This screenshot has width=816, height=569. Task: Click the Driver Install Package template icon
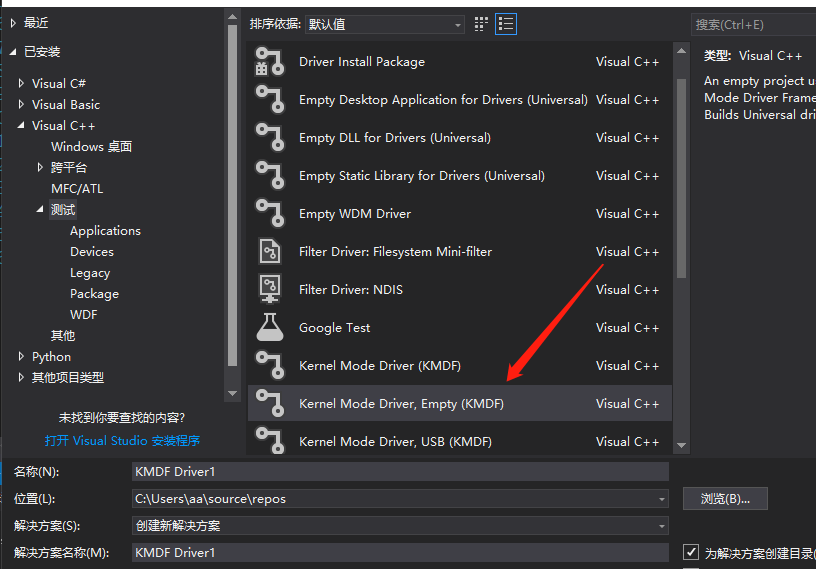point(270,61)
